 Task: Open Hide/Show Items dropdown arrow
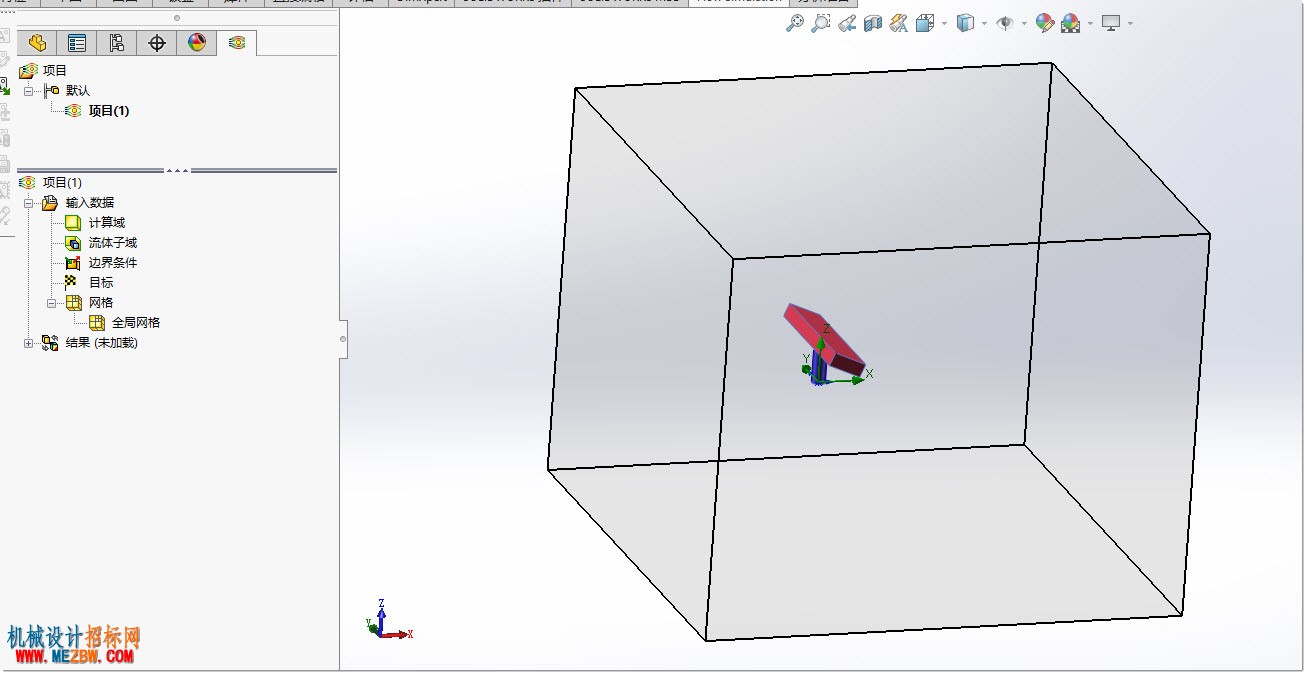point(1024,24)
